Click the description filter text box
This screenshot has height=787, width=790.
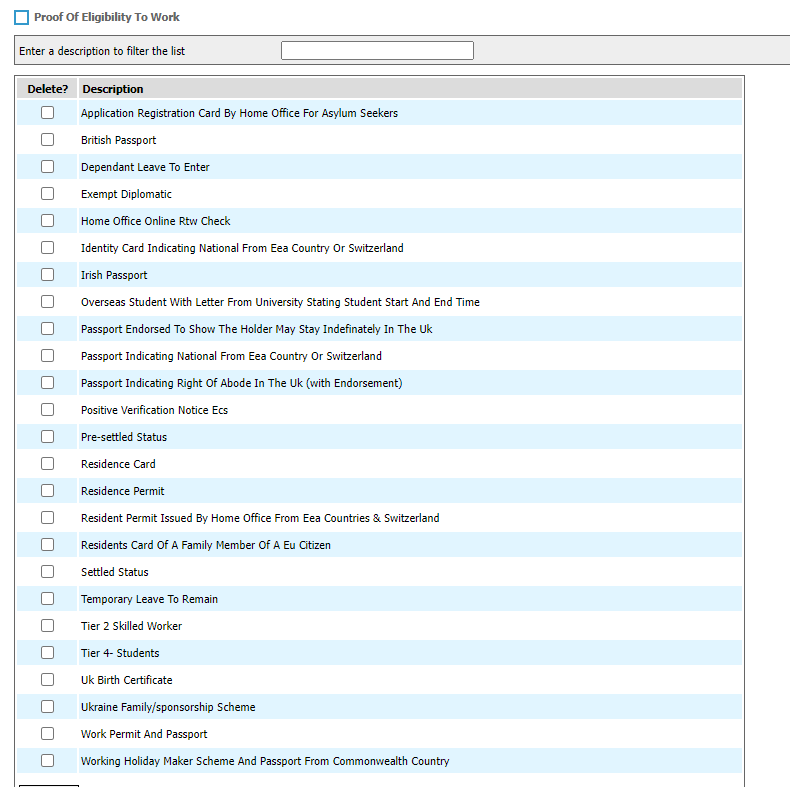click(x=377, y=51)
